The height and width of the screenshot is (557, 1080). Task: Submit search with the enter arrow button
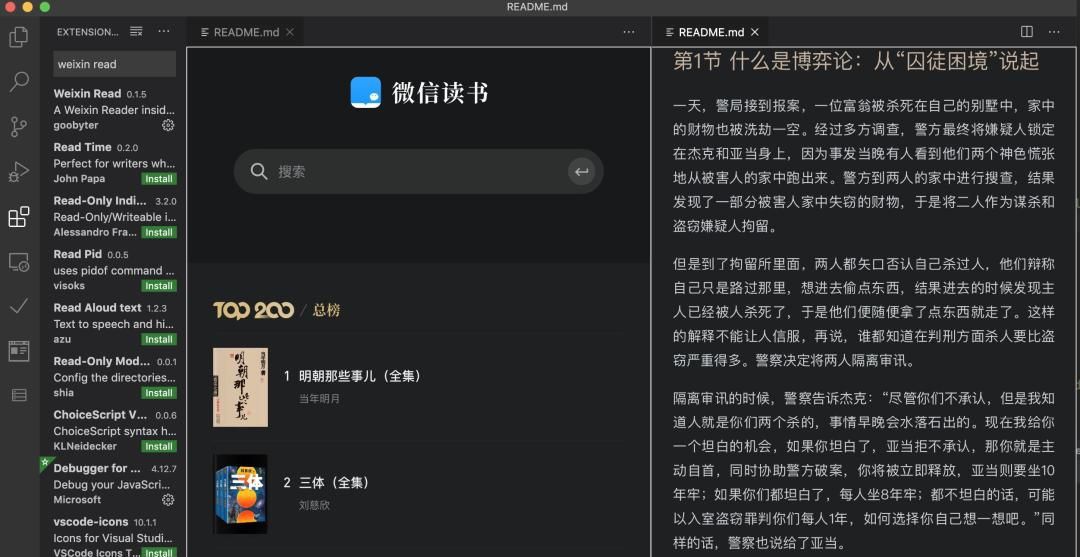pyautogui.click(x=582, y=171)
